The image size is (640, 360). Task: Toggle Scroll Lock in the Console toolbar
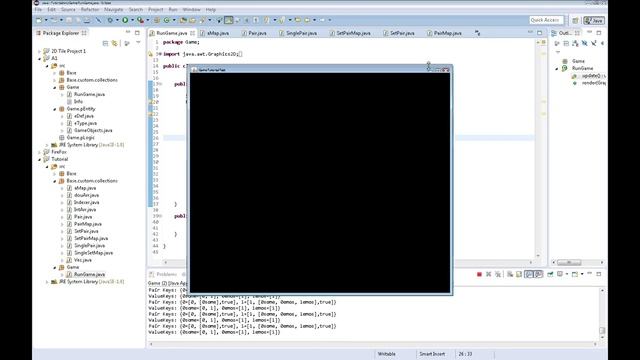click(519, 274)
